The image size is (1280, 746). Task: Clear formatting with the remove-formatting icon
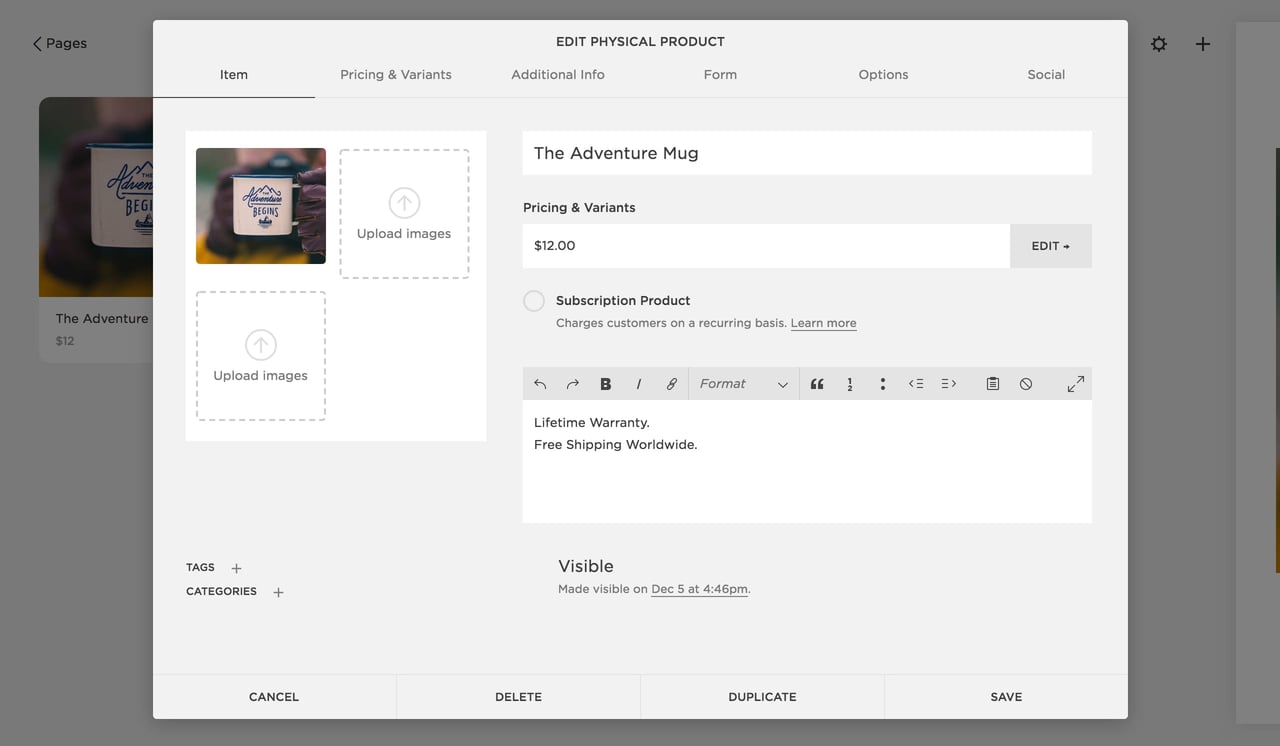point(1026,383)
